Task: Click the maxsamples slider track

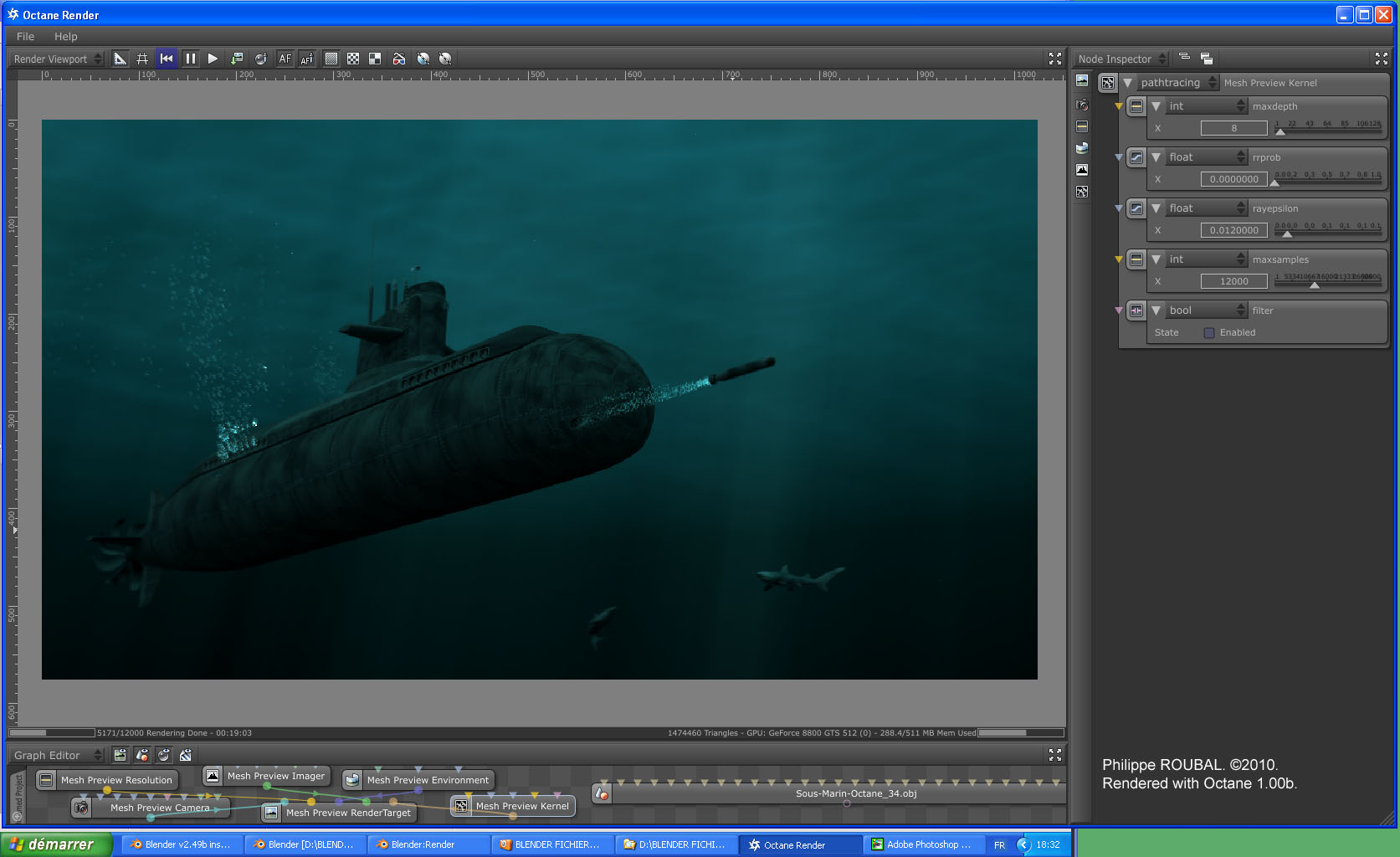Action: [1327, 285]
